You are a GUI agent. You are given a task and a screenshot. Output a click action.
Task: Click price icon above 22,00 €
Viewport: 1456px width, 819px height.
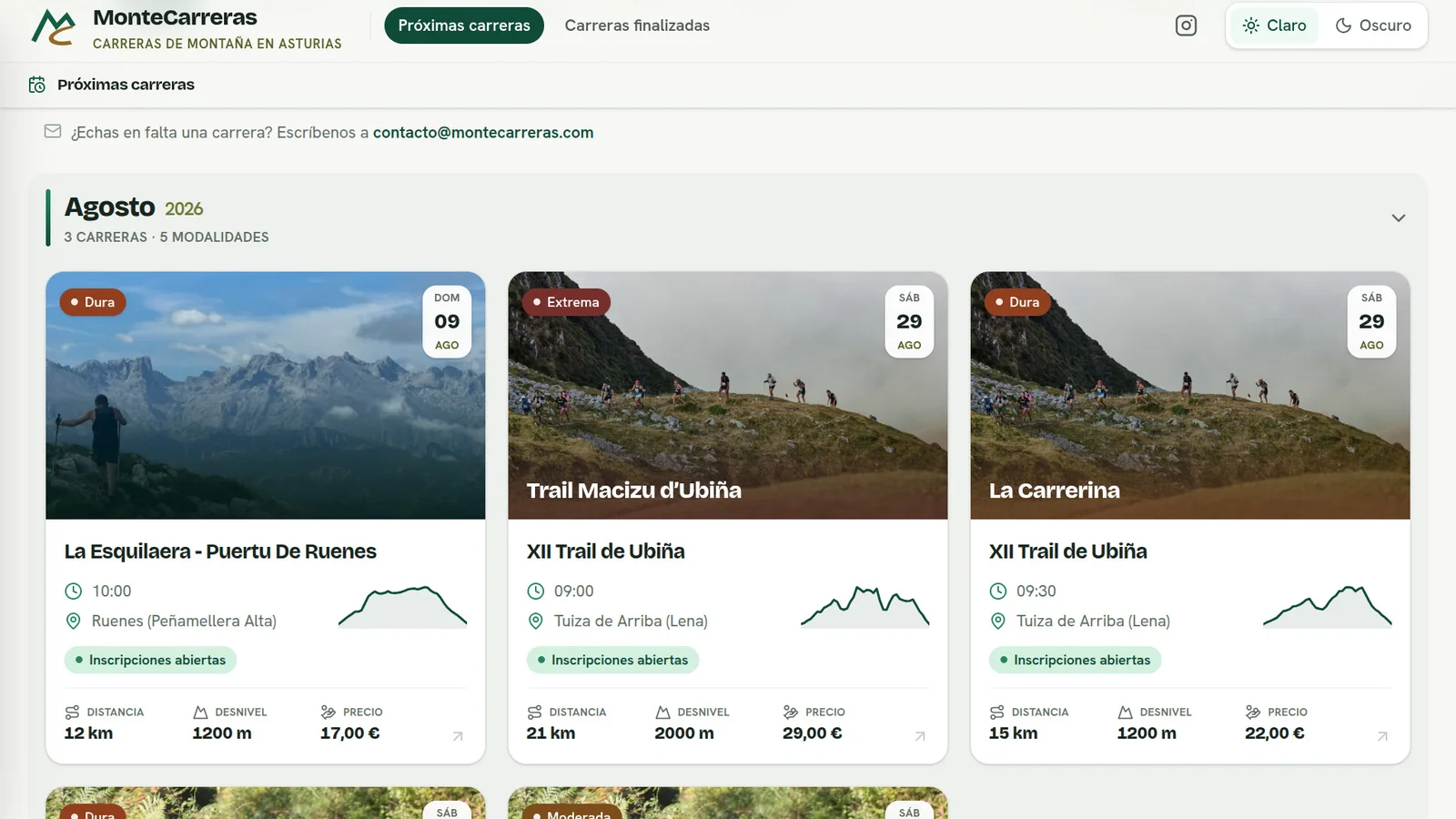1253,713
